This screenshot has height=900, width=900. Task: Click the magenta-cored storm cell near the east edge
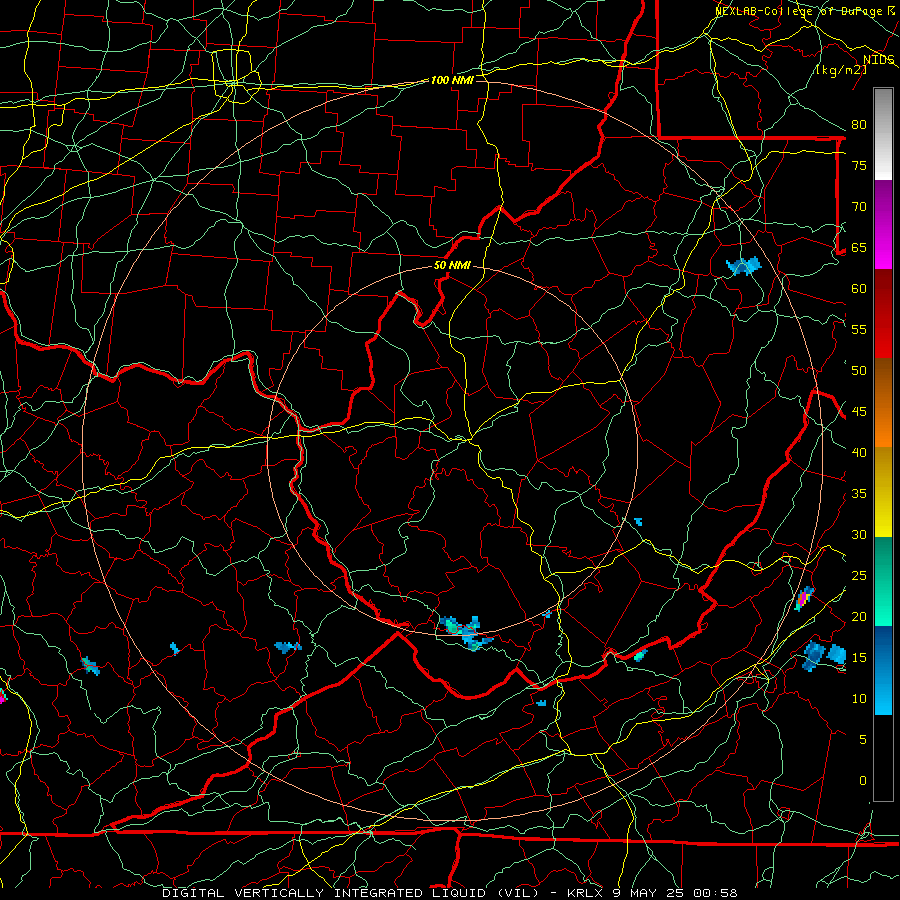point(804,599)
